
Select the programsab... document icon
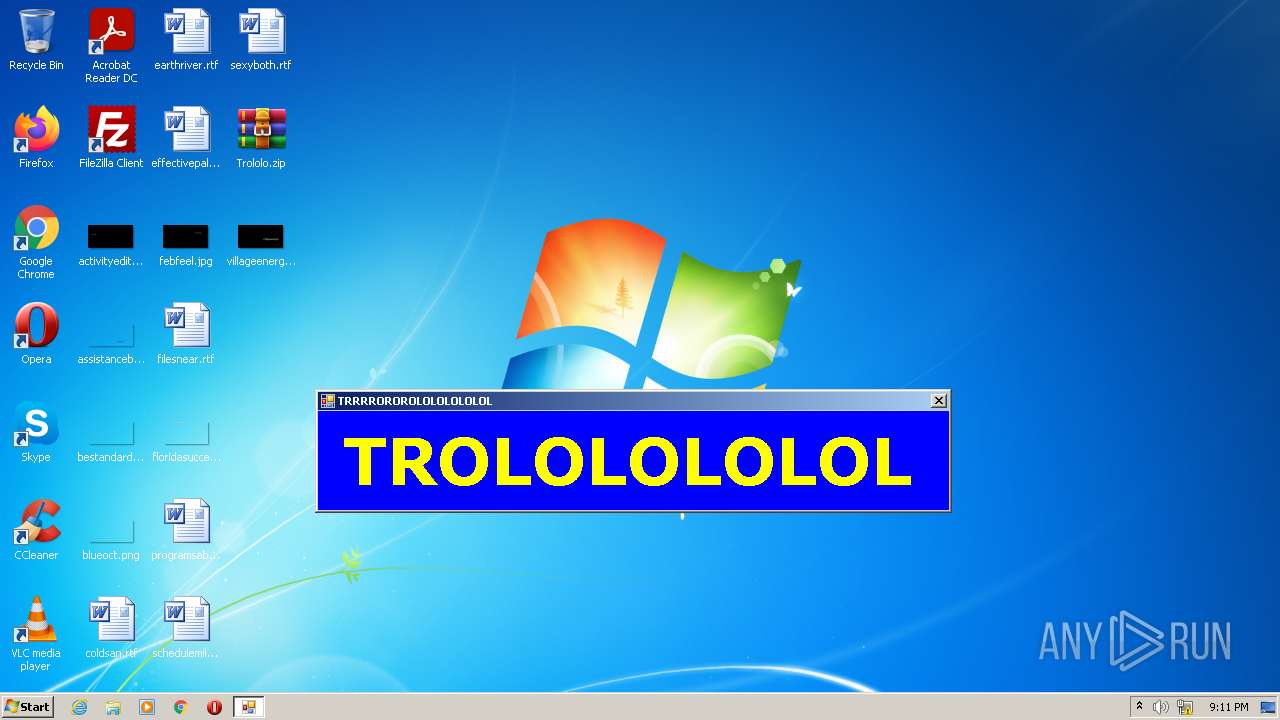pos(186,530)
